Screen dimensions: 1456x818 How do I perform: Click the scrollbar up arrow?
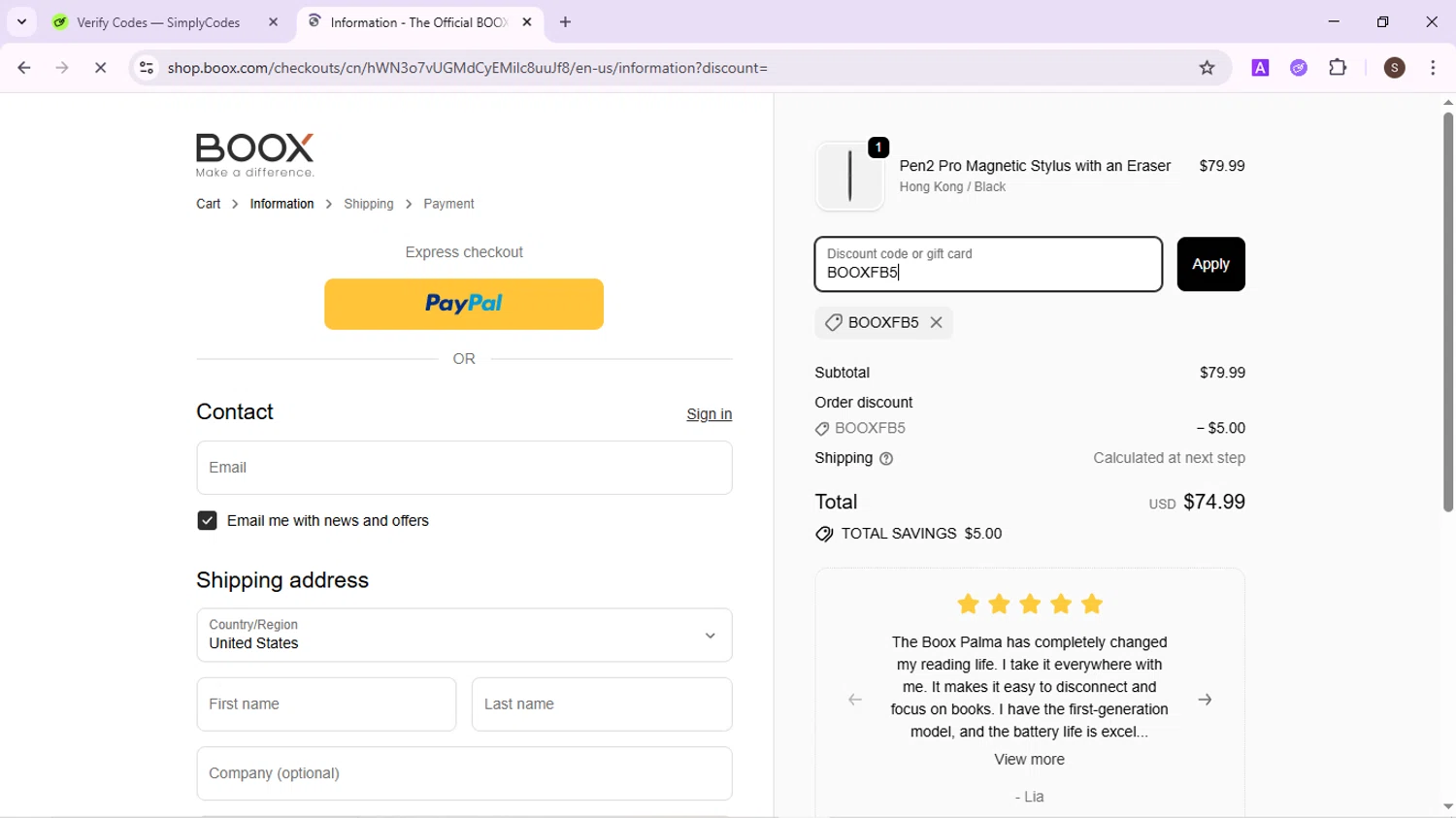(x=1447, y=102)
